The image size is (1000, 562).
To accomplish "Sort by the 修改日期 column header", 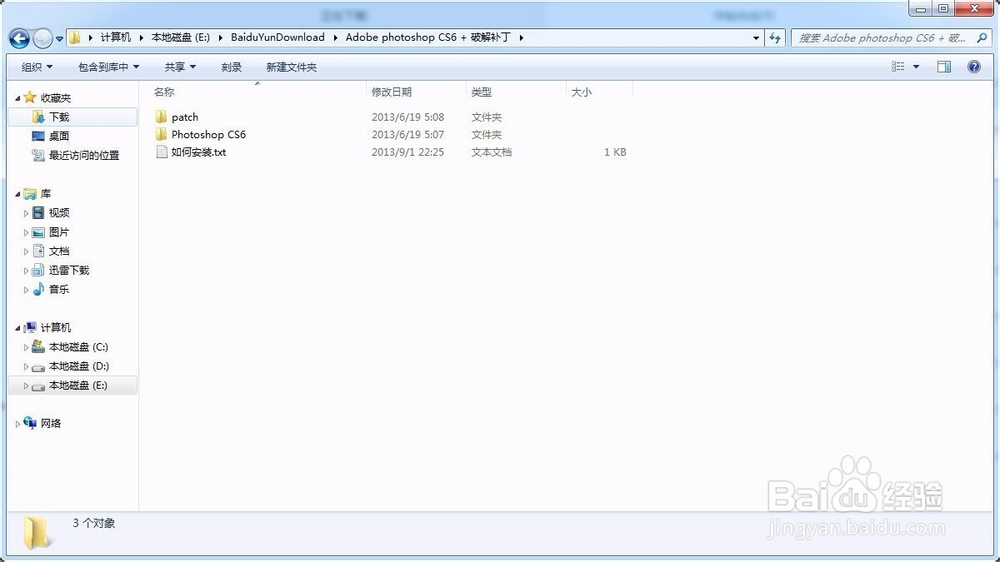I will [x=392, y=92].
